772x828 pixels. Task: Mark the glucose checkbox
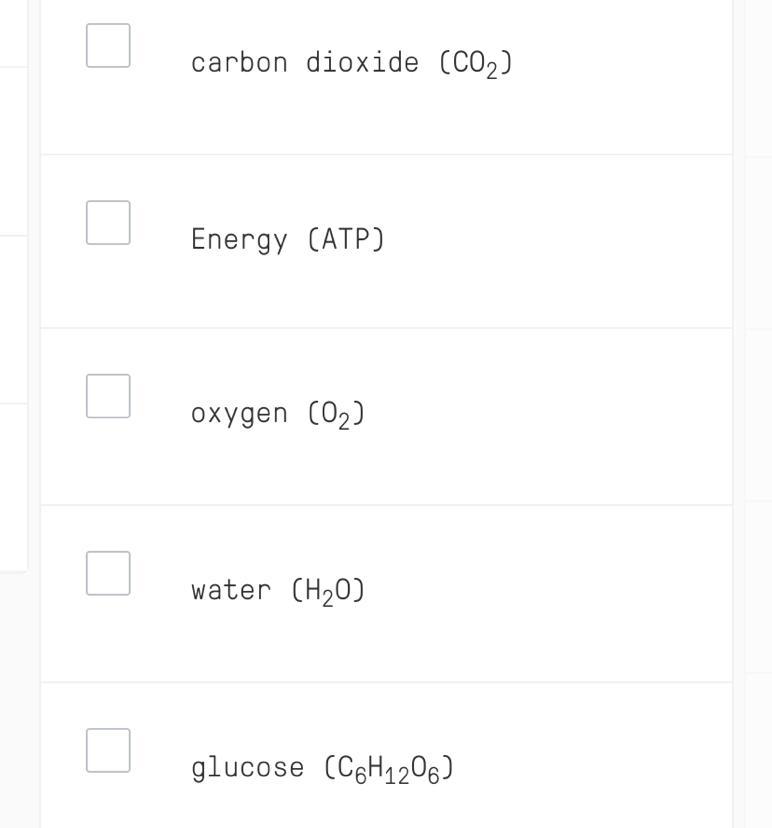pyautogui.click(x=108, y=750)
